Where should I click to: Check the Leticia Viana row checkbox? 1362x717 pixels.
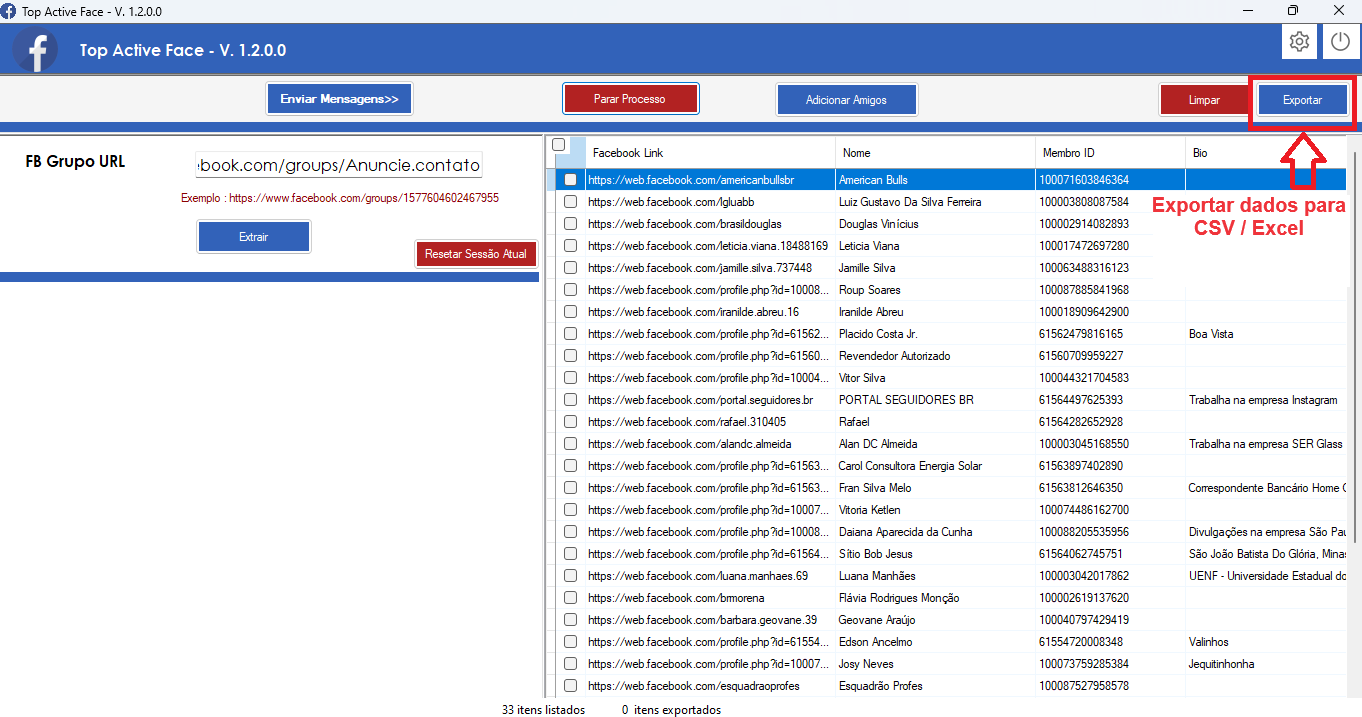point(570,246)
